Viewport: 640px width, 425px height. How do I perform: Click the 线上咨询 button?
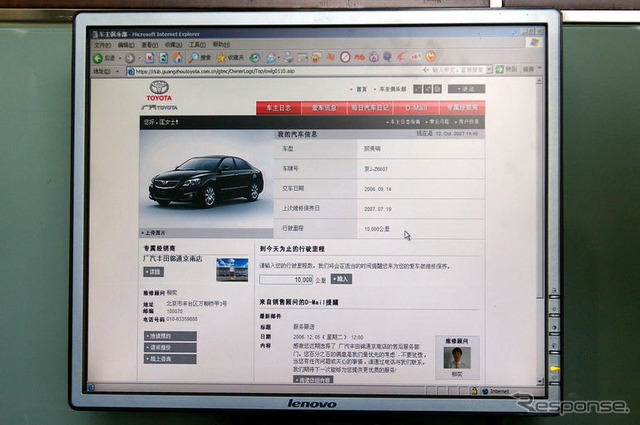pos(170,359)
